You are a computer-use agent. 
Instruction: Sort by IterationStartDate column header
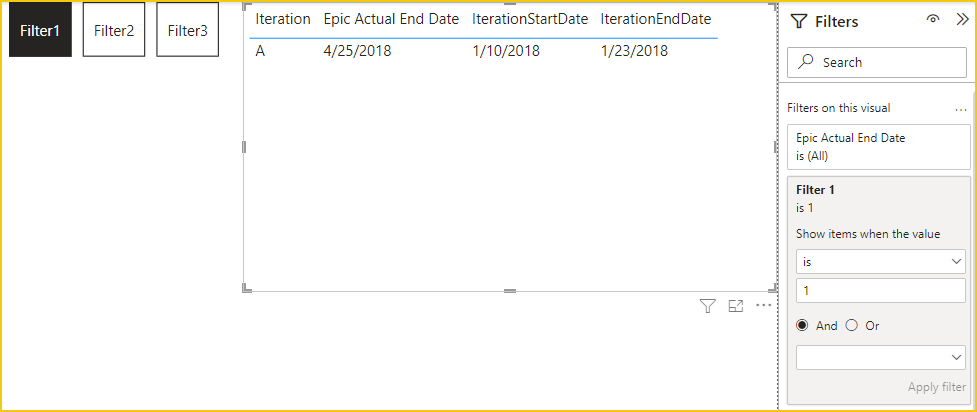pos(530,19)
